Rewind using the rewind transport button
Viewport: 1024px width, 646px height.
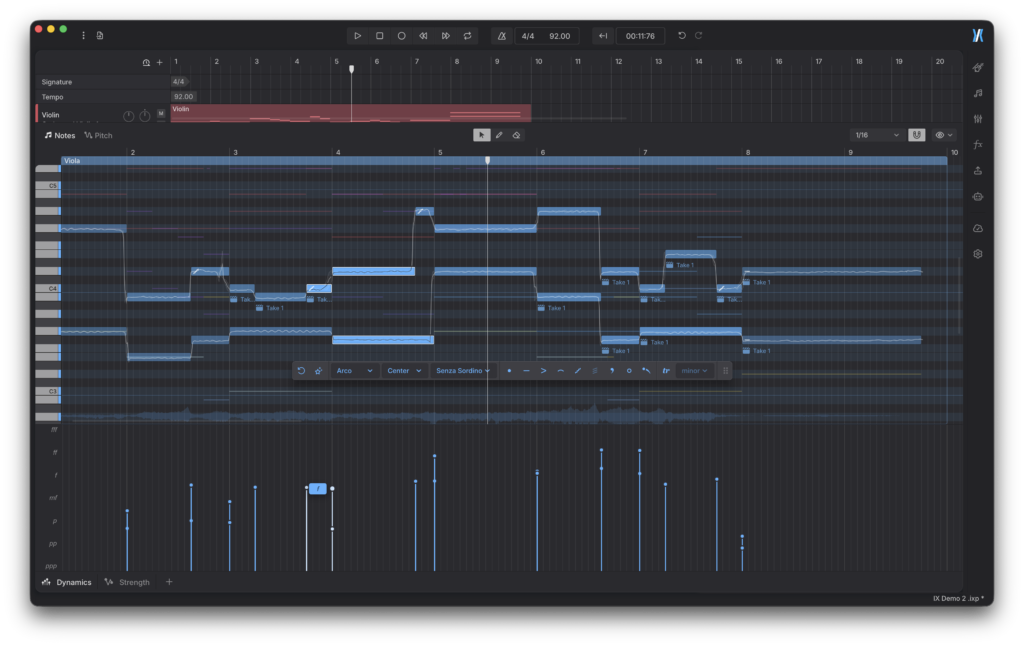[423, 36]
